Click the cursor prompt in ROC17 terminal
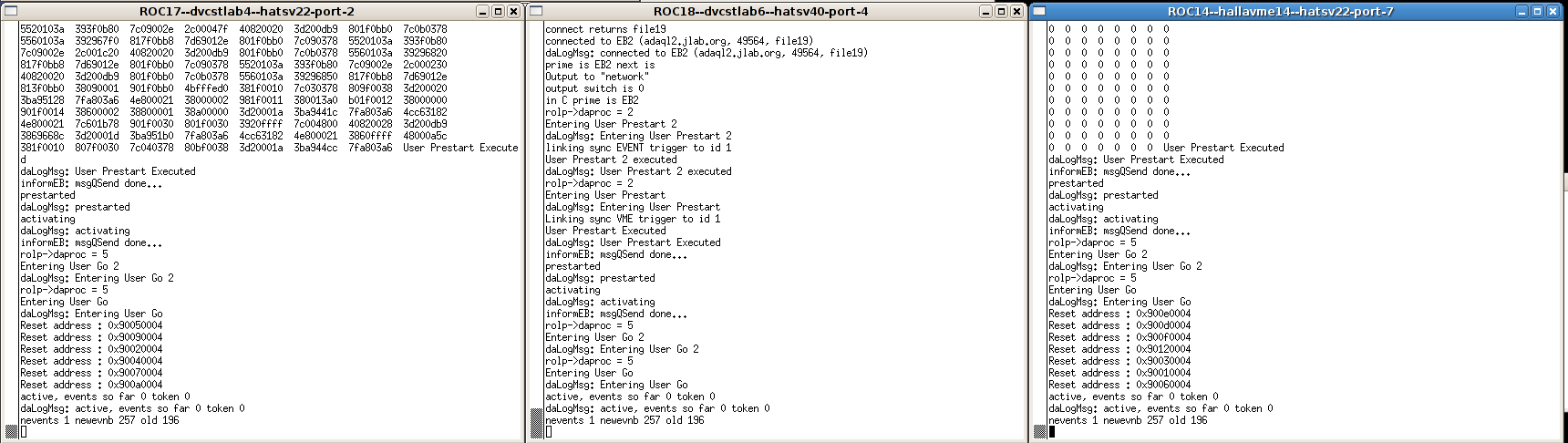 (23, 432)
